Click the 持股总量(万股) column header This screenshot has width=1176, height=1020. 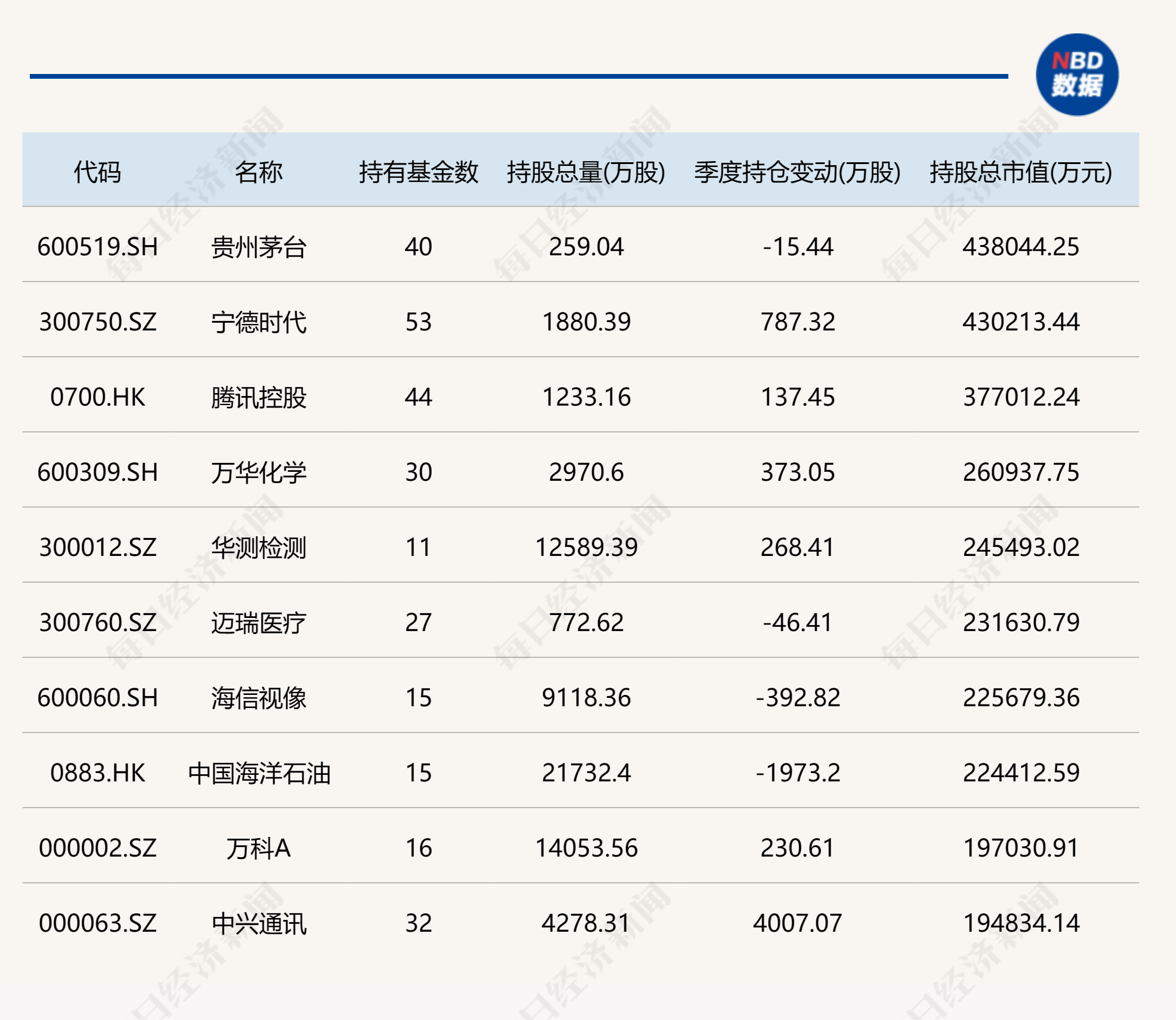[586, 172]
